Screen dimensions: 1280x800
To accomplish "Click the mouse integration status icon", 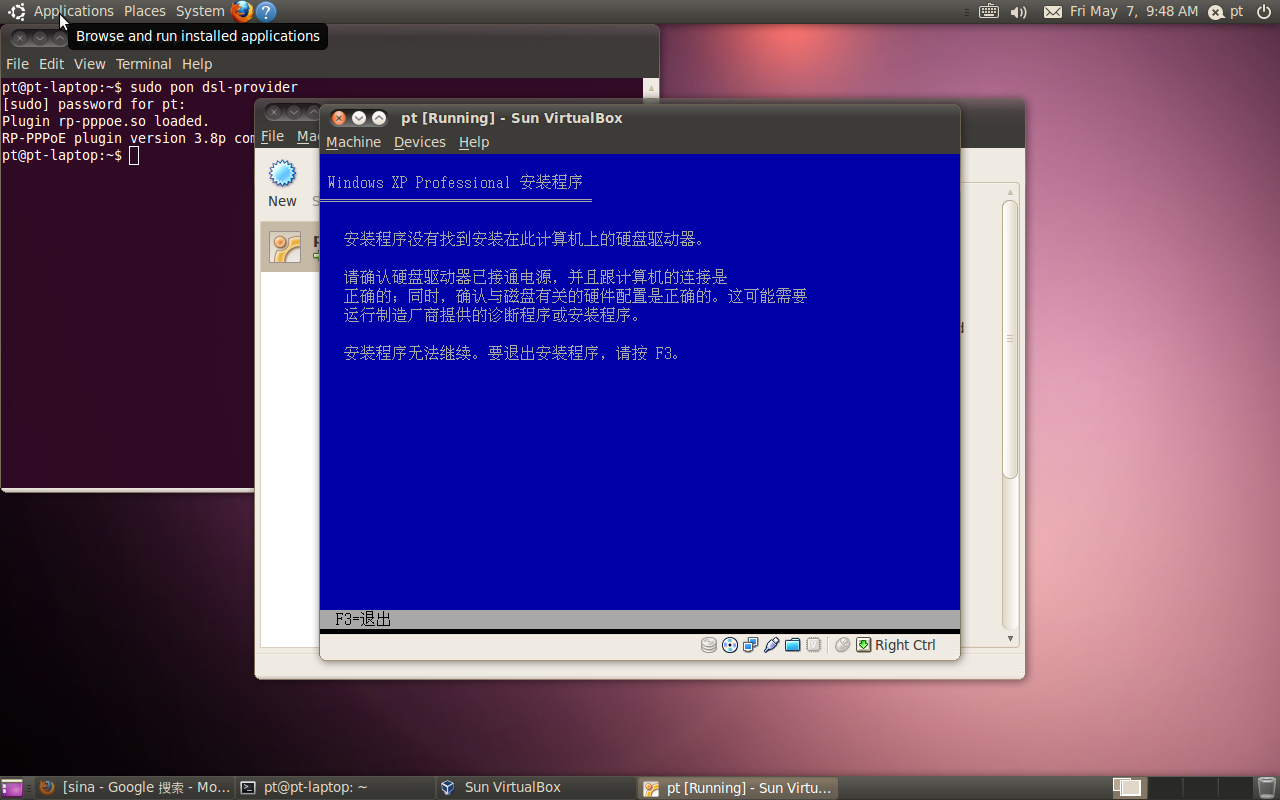I will click(x=843, y=645).
